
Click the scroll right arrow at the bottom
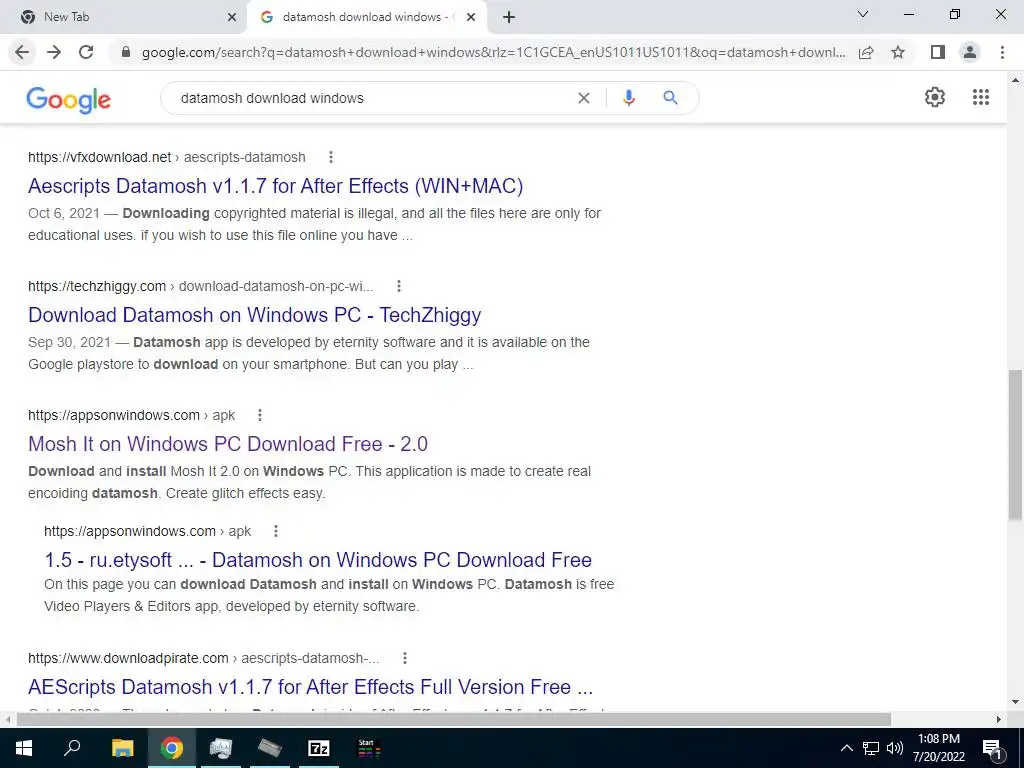(x=999, y=719)
